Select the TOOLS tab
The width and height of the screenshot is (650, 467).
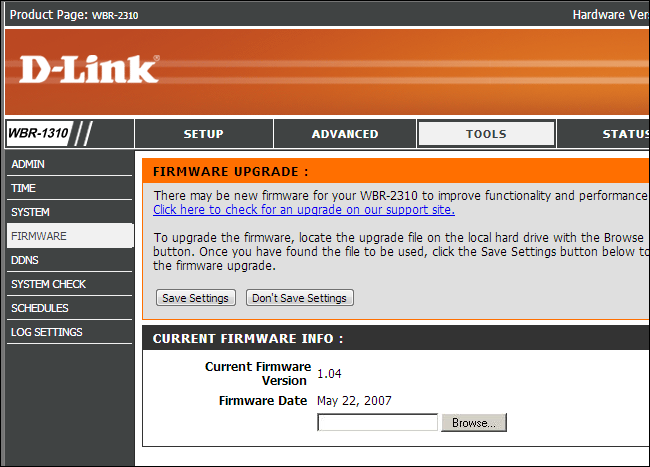(486, 133)
